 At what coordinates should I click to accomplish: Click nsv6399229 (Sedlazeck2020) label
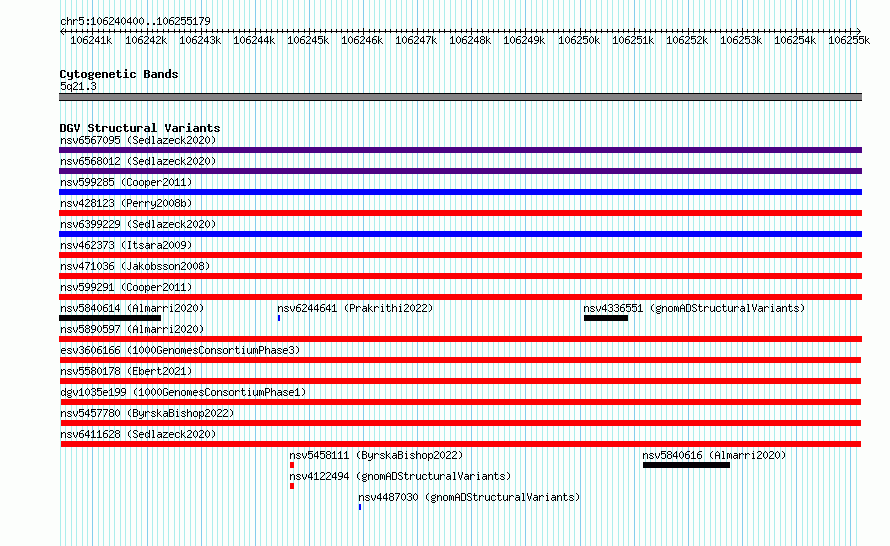138,224
